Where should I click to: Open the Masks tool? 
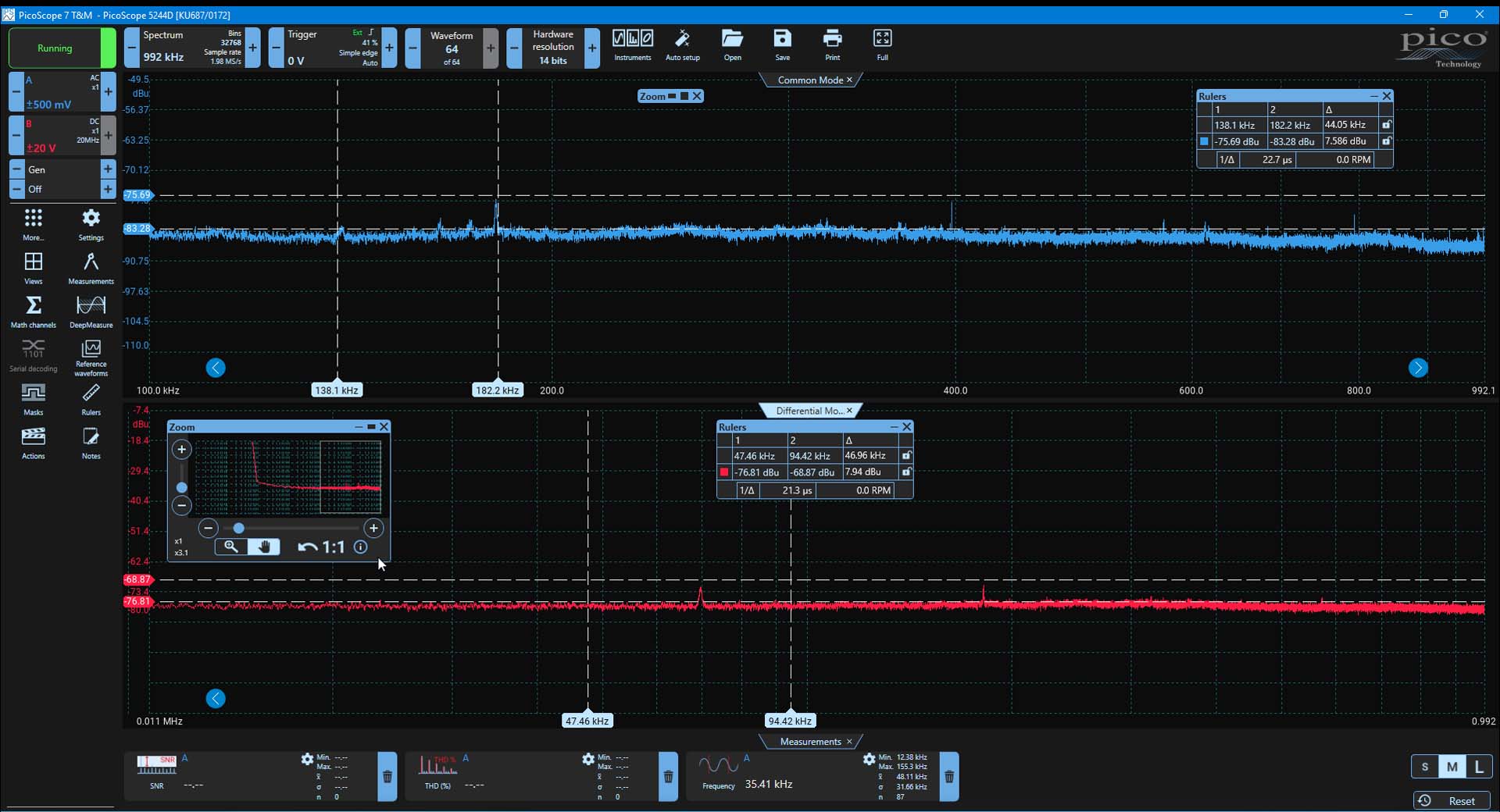coord(33,400)
